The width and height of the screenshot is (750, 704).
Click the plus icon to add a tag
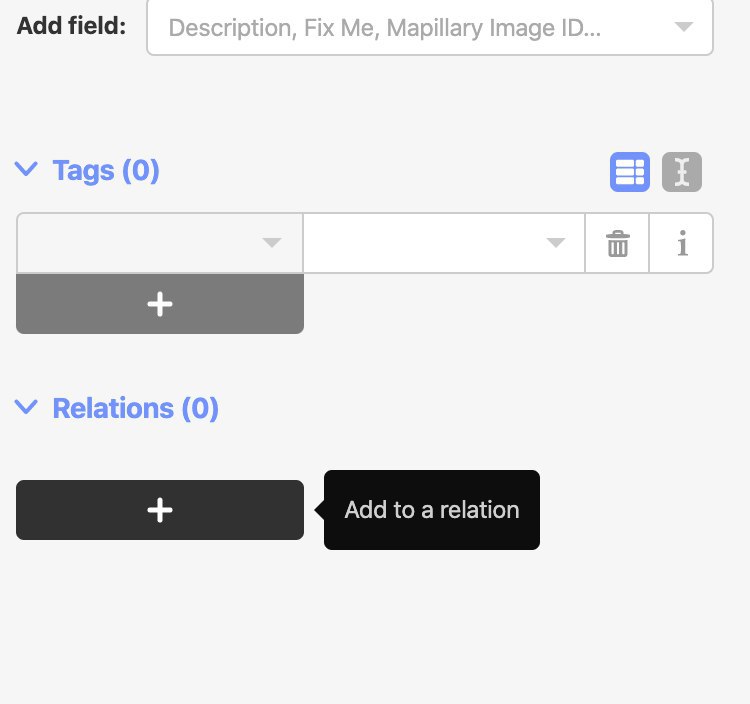click(160, 304)
